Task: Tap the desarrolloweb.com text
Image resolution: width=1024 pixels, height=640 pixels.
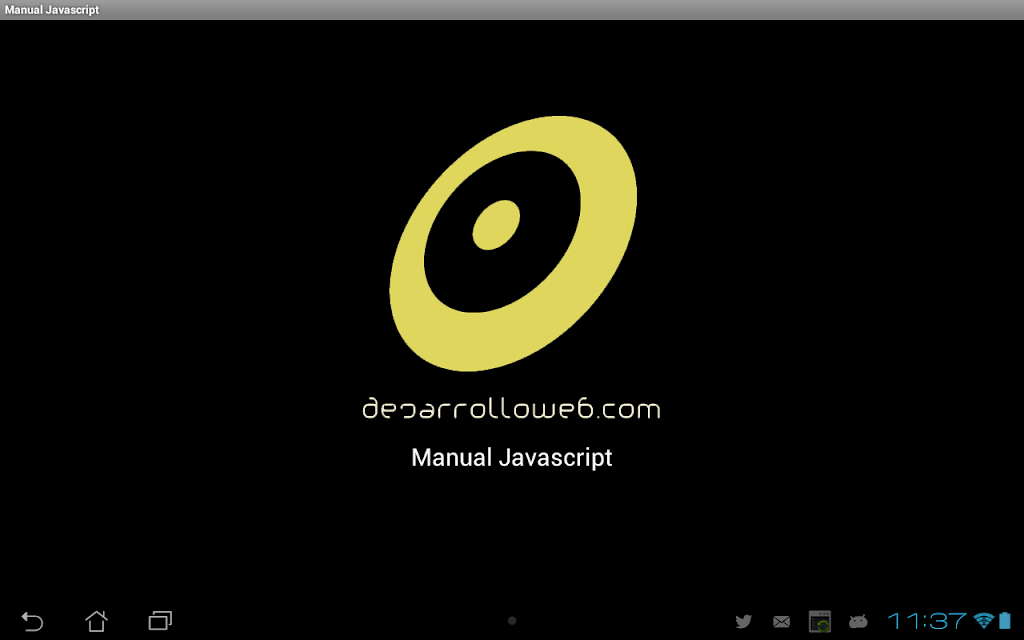Action: [511, 408]
